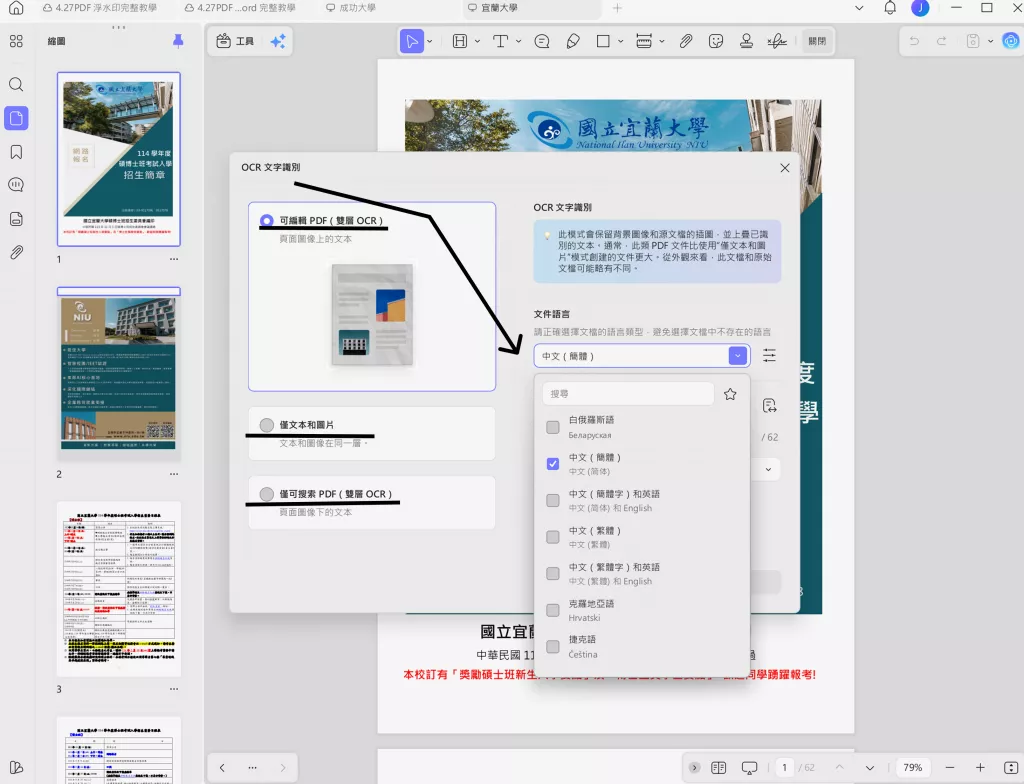Collapse the 文件語言 dropdown arrow
This screenshot has width=1024, height=784.
tap(737, 356)
